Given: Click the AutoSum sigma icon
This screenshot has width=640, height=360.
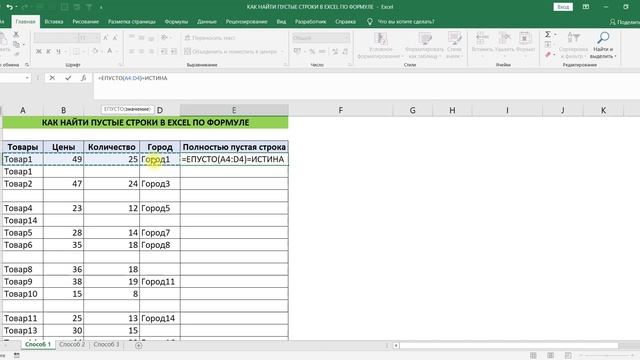Looking at the screenshot, I should coord(548,34).
